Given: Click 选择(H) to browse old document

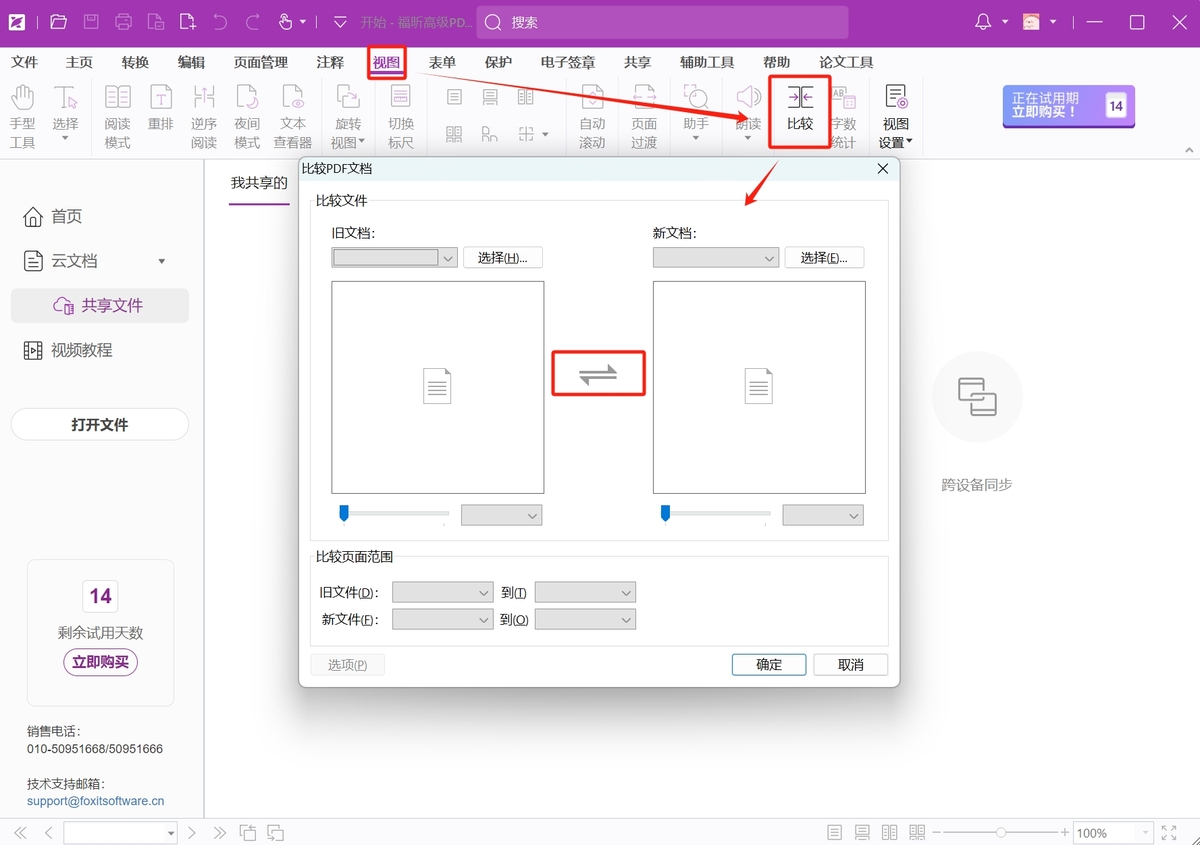Looking at the screenshot, I should (503, 257).
